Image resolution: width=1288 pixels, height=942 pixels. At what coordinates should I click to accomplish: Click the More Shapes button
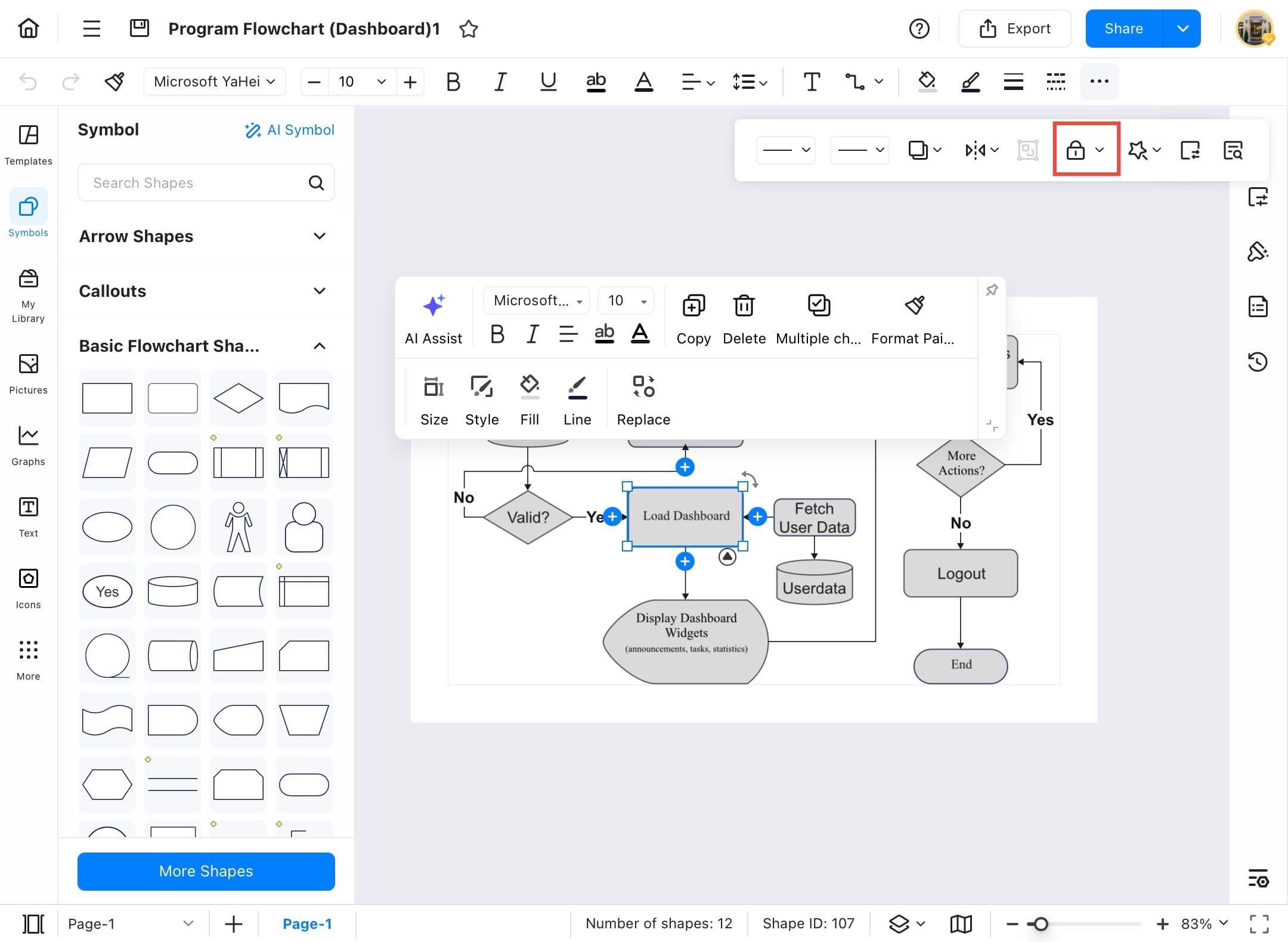[206, 871]
